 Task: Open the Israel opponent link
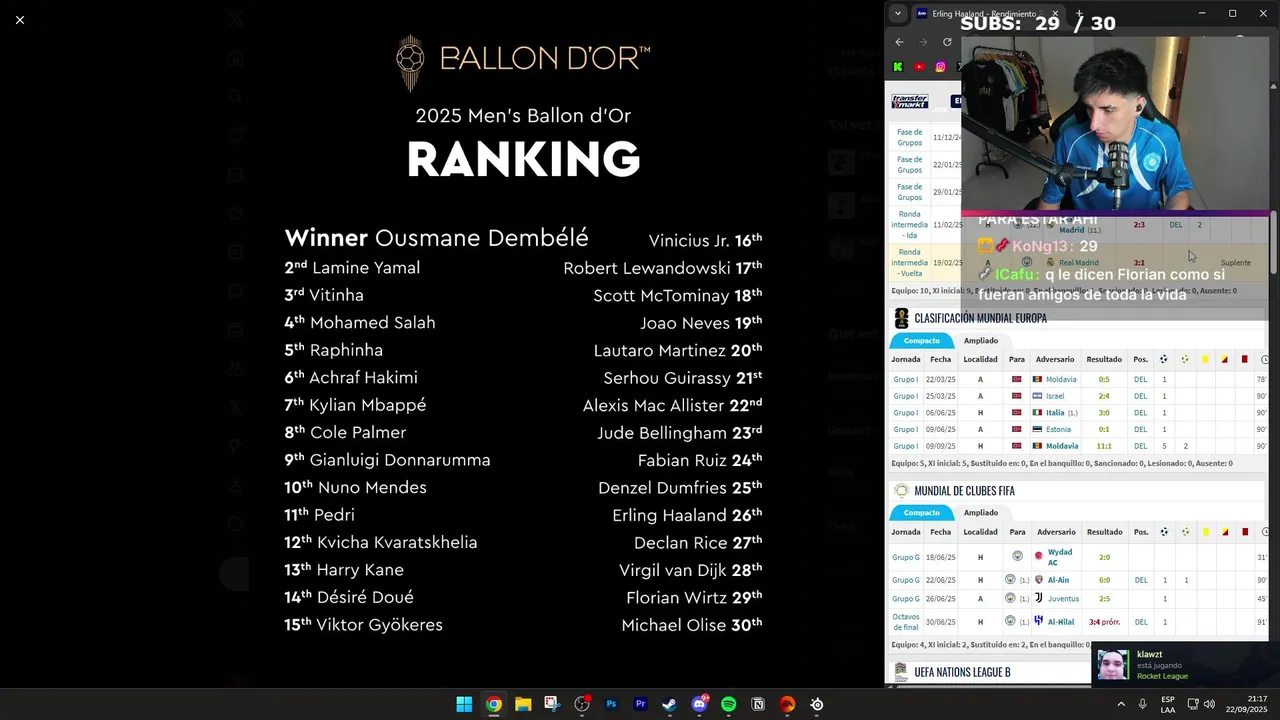pyautogui.click(x=1055, y=396)
